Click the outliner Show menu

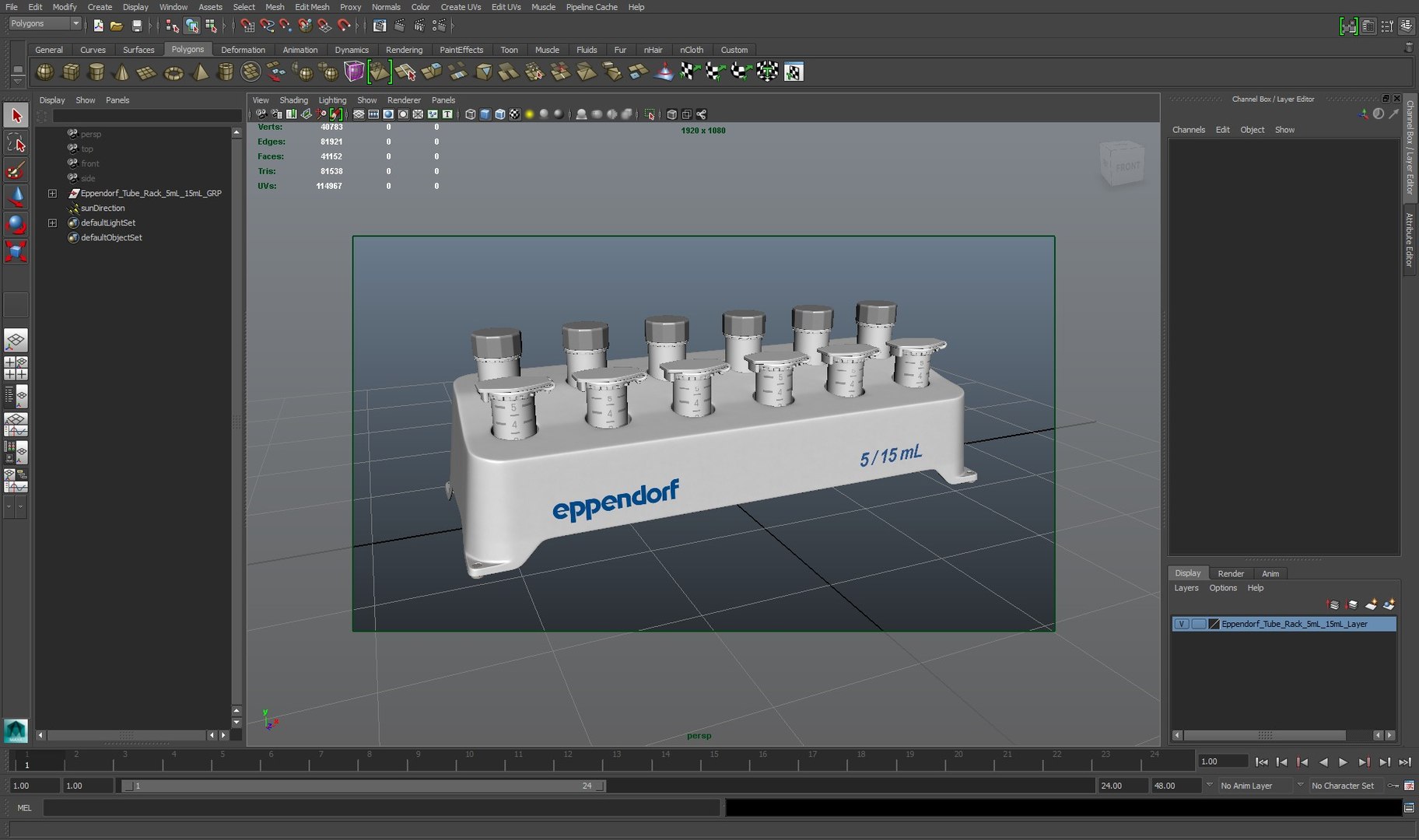pos(85,100)
